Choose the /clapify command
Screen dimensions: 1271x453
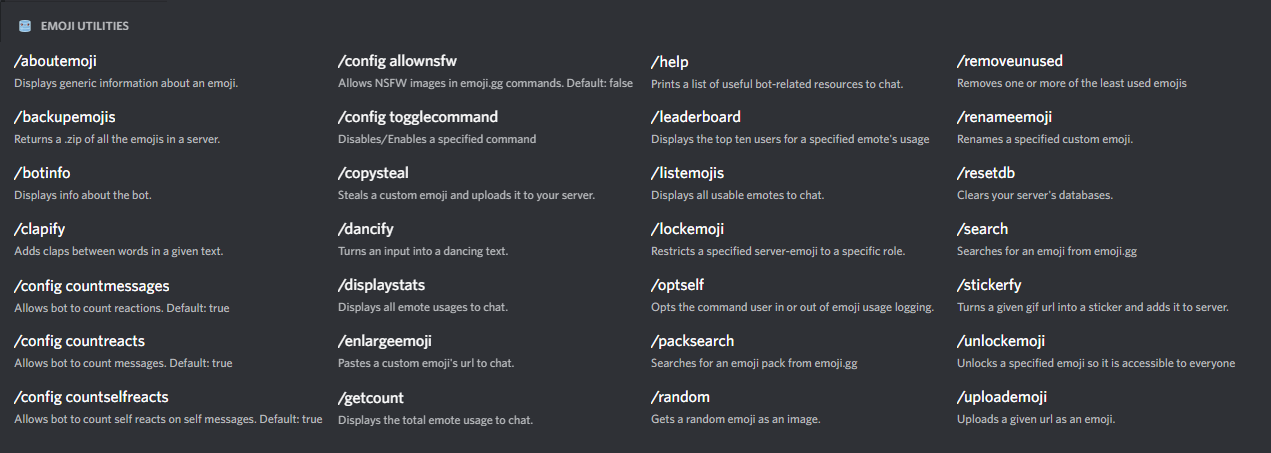tap(40, 230)
